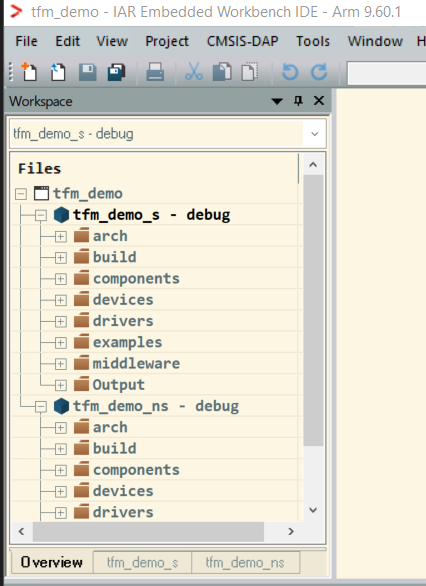Click the Paste toolbar icon

tap(250, 72)
